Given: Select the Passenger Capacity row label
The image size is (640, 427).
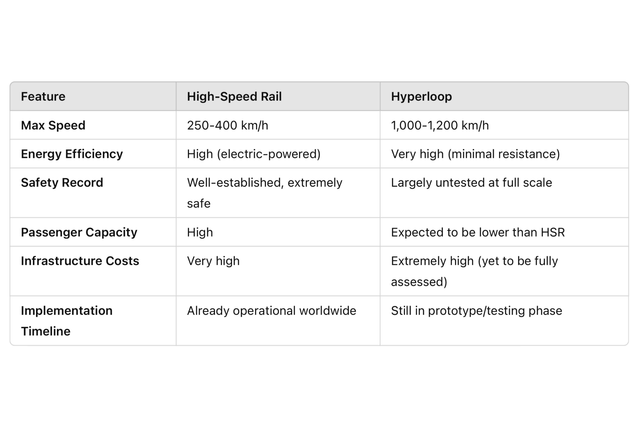Looking at the screenshot, I should pos(79,232).
